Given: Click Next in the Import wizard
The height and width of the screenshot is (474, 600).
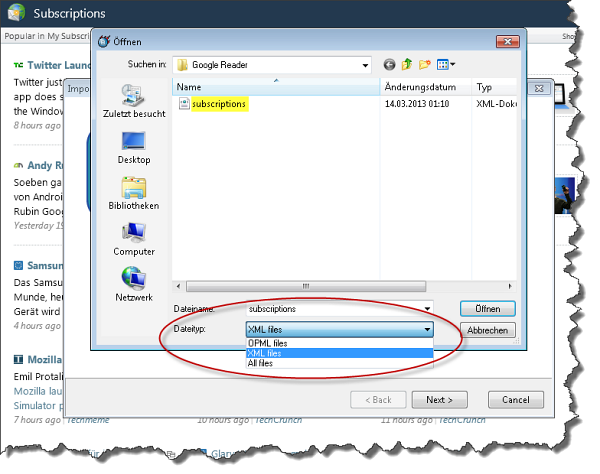Looking at the screenshot, I should pyautogui.click(x=439, y=400).
